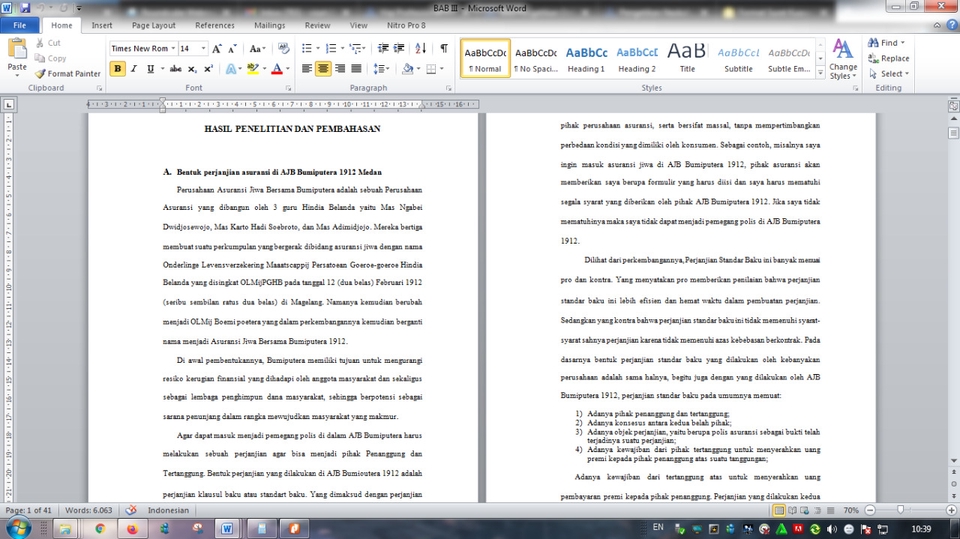This screenshot has height=539, width=960.
Task: Click the zoom slider handle
Action: (901, 510)
